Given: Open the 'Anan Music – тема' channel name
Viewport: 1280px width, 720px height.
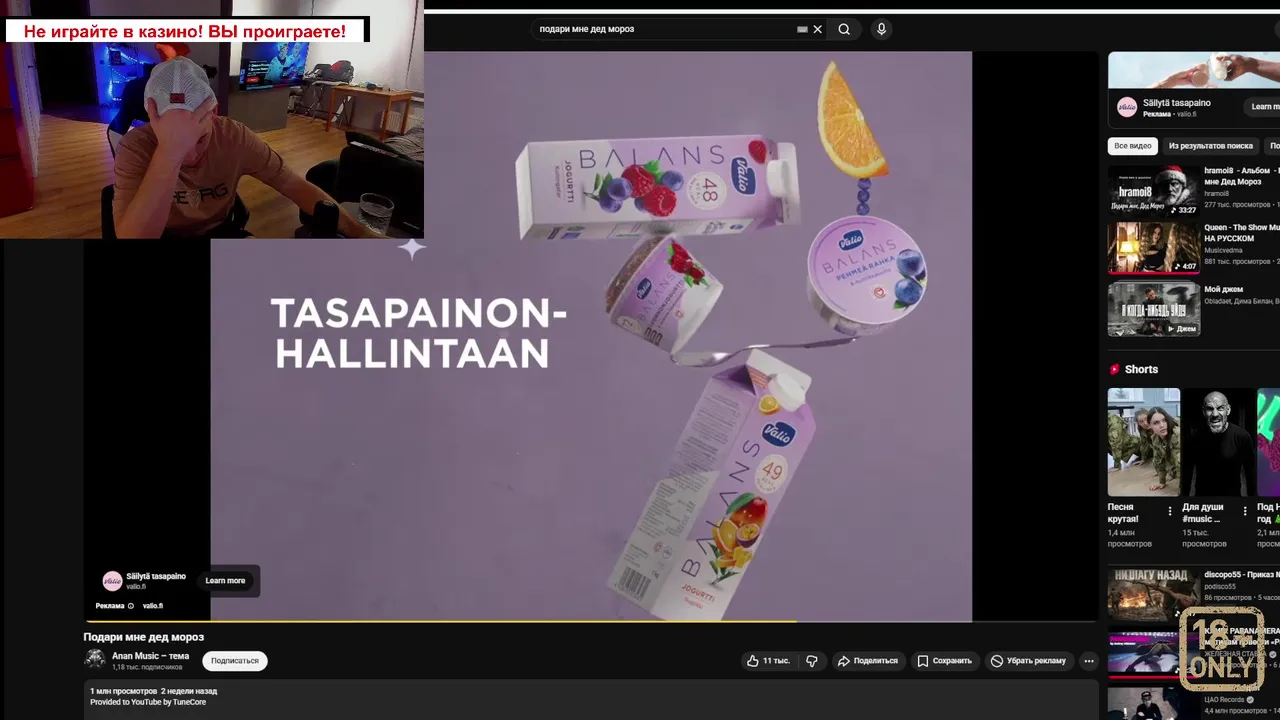Looking at the screenshot, I should point(150,656).
